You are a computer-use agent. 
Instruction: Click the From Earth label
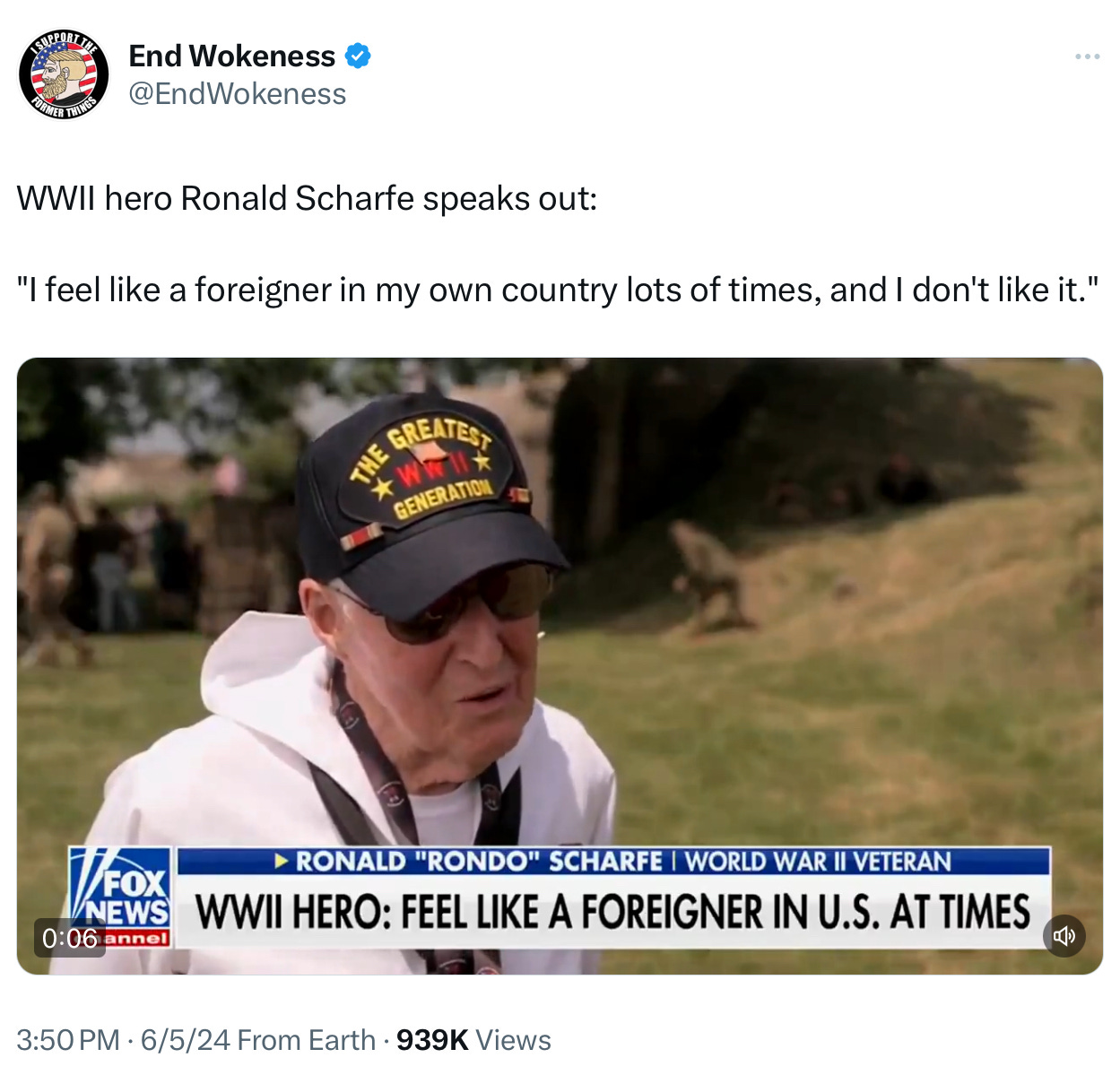(x=307, y=1040)
